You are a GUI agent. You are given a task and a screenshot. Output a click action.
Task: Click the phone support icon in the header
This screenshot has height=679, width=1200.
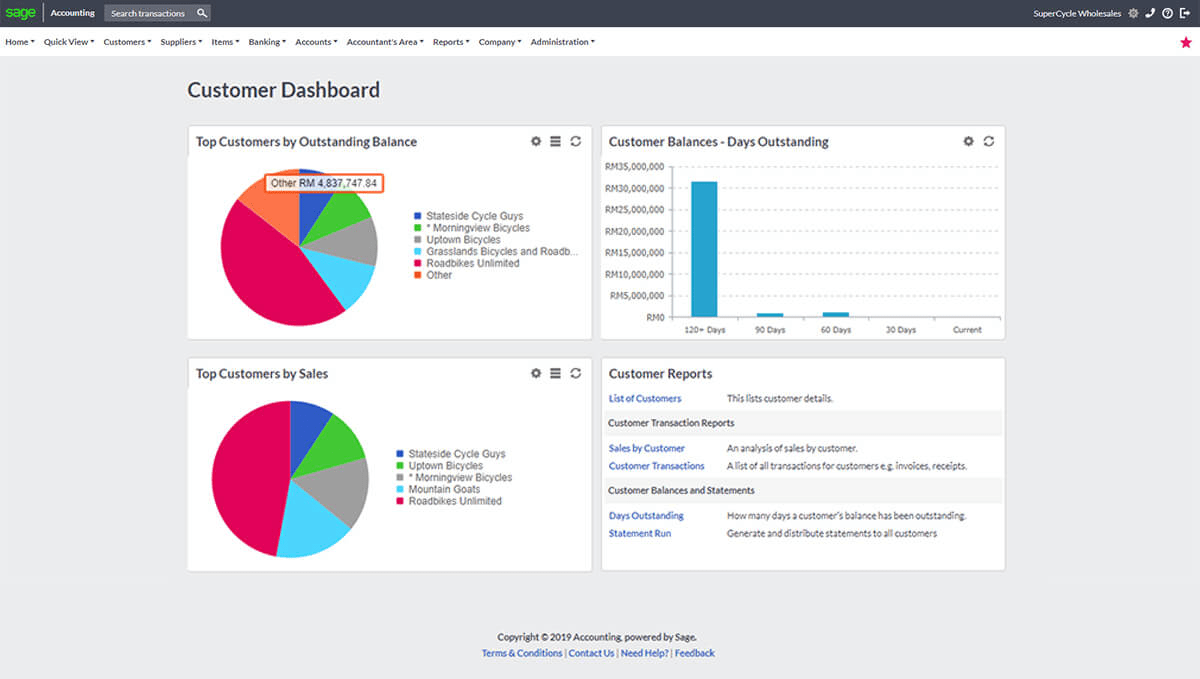point(1148,14)
